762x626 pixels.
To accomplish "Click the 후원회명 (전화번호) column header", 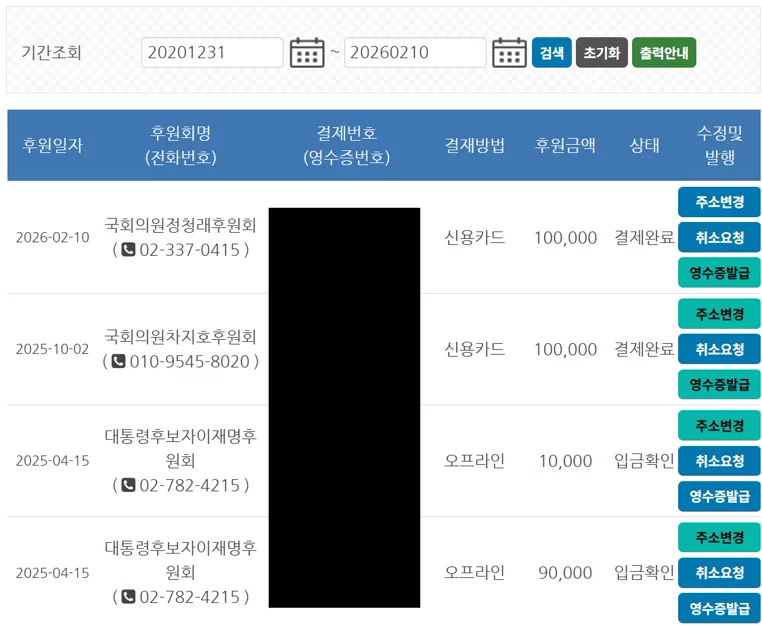I will coord(181,145).
